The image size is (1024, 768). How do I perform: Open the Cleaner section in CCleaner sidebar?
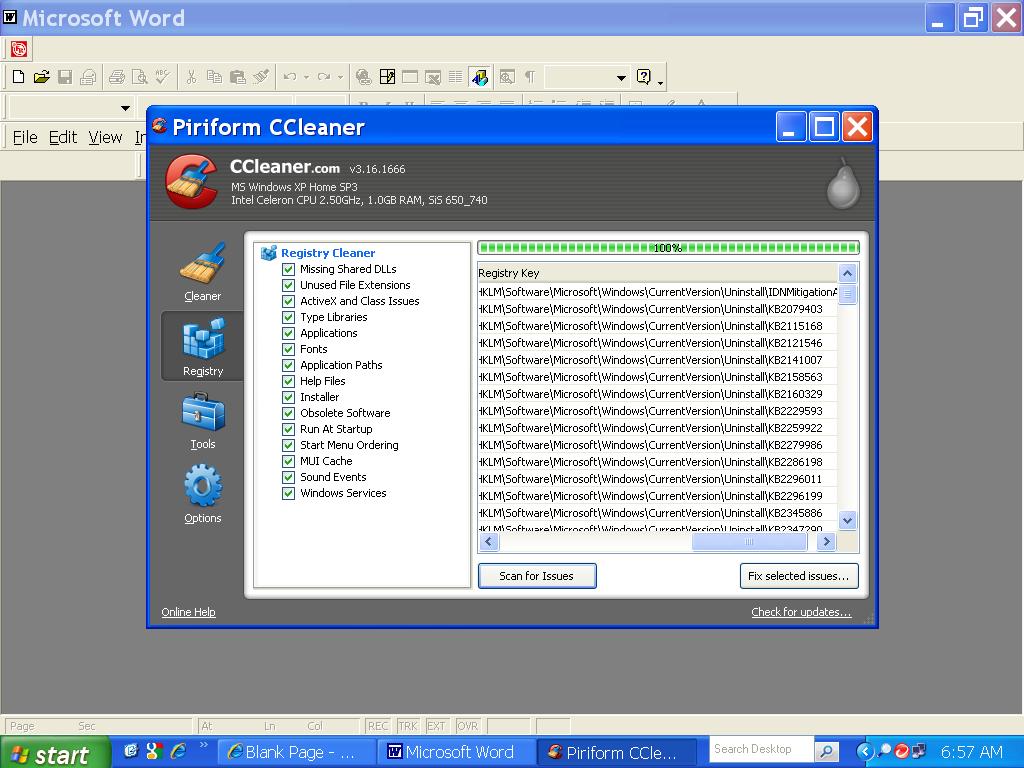click(x=202, y=272)
